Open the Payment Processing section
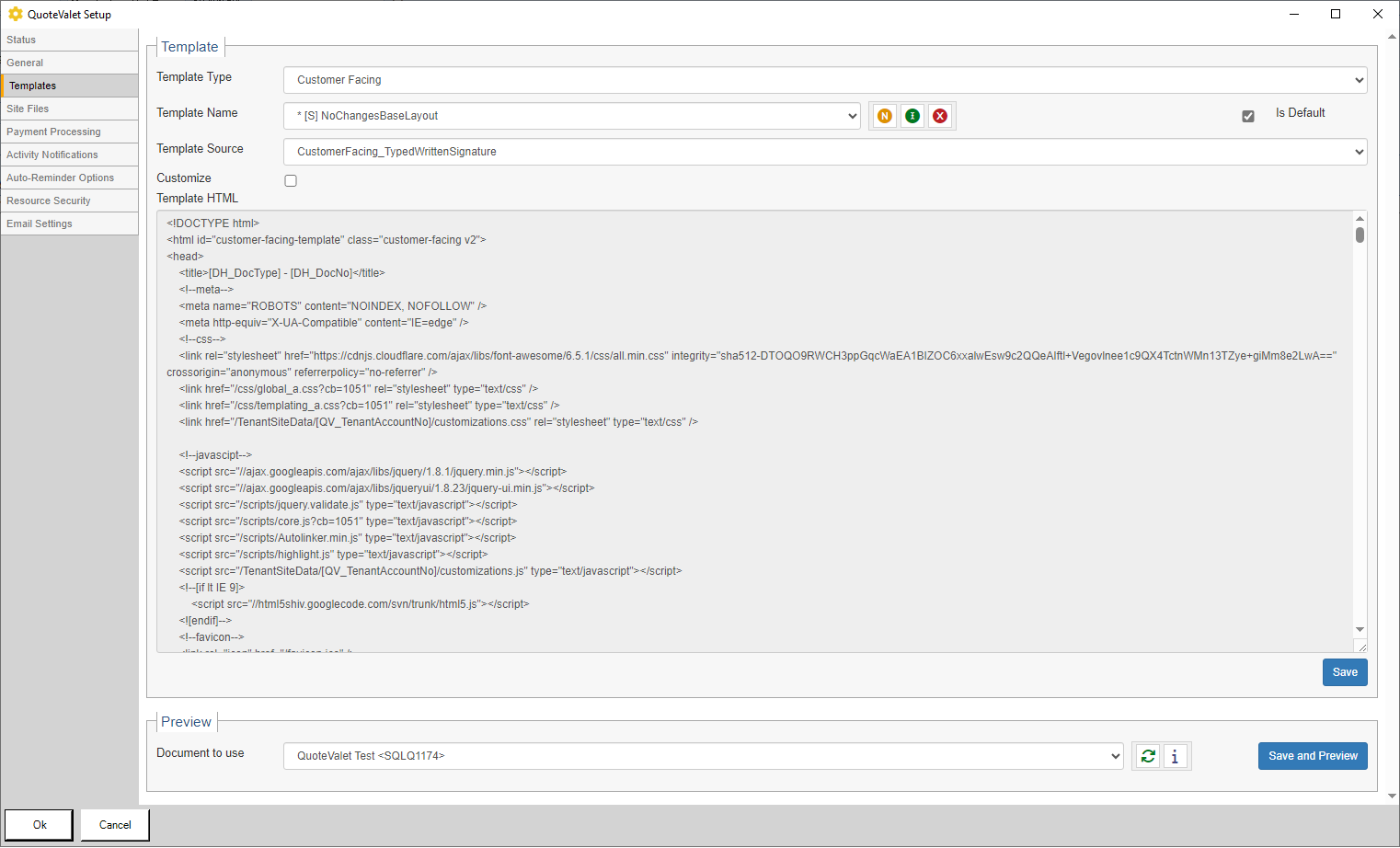This screenshot has height=848, width=1400. pyautogui.click(x=53, y=132)
